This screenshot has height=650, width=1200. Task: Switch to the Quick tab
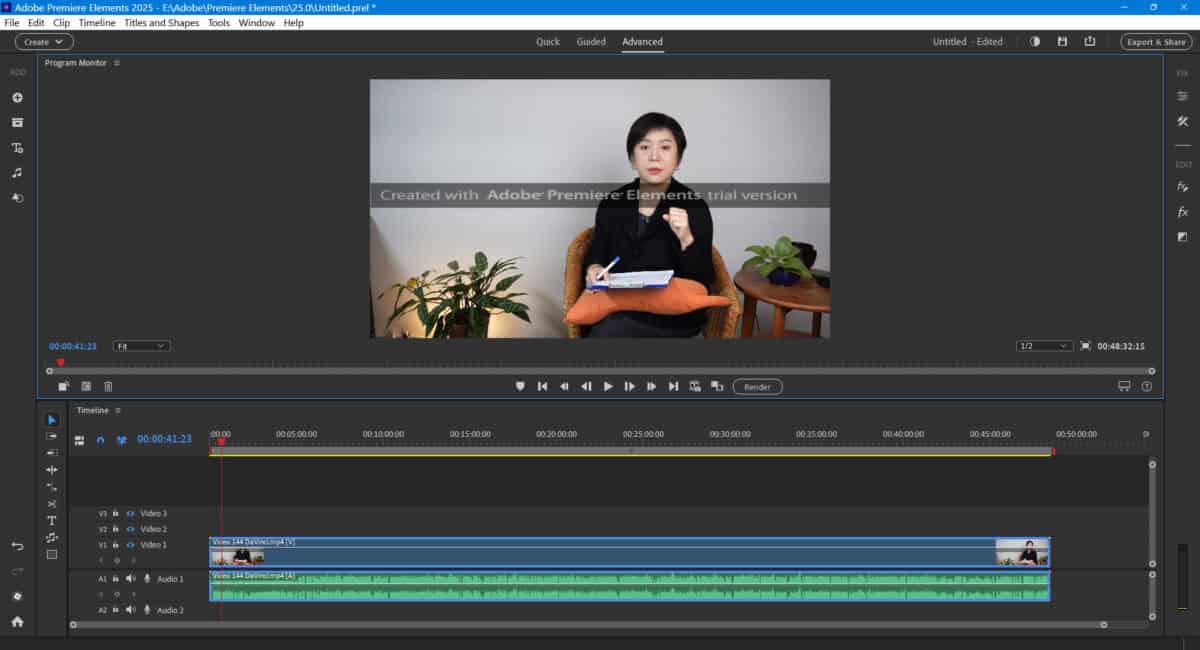coord(548,42)
